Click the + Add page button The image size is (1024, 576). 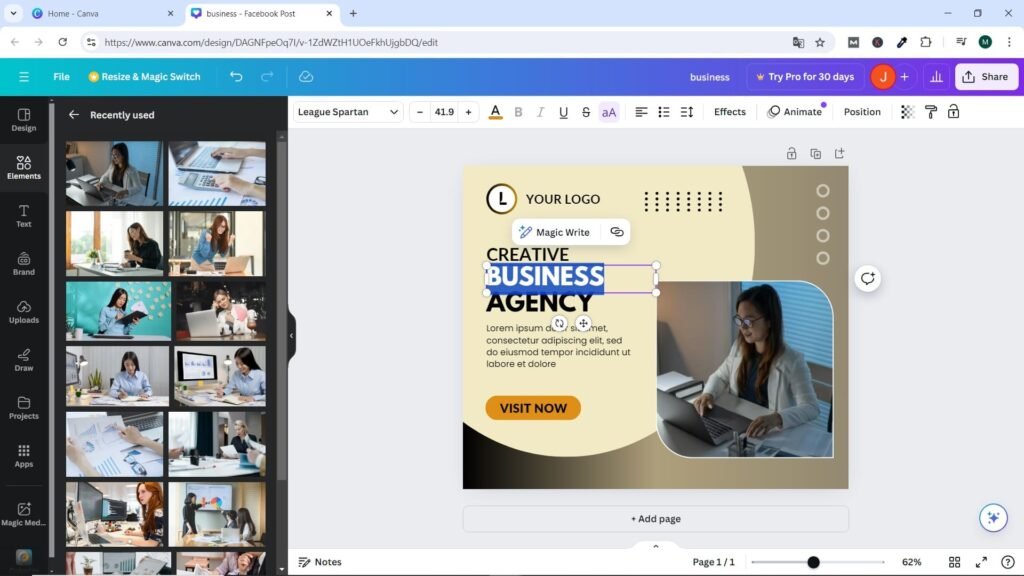click(655, 519)
